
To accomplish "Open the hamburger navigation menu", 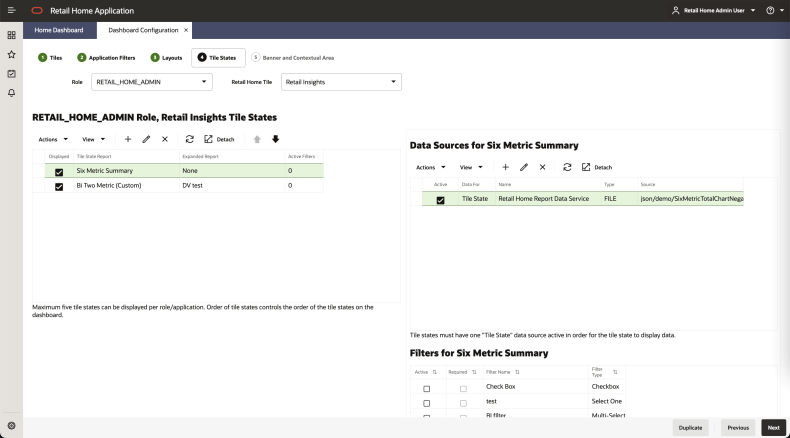I will pyautogui.click(x=12, y=10).
